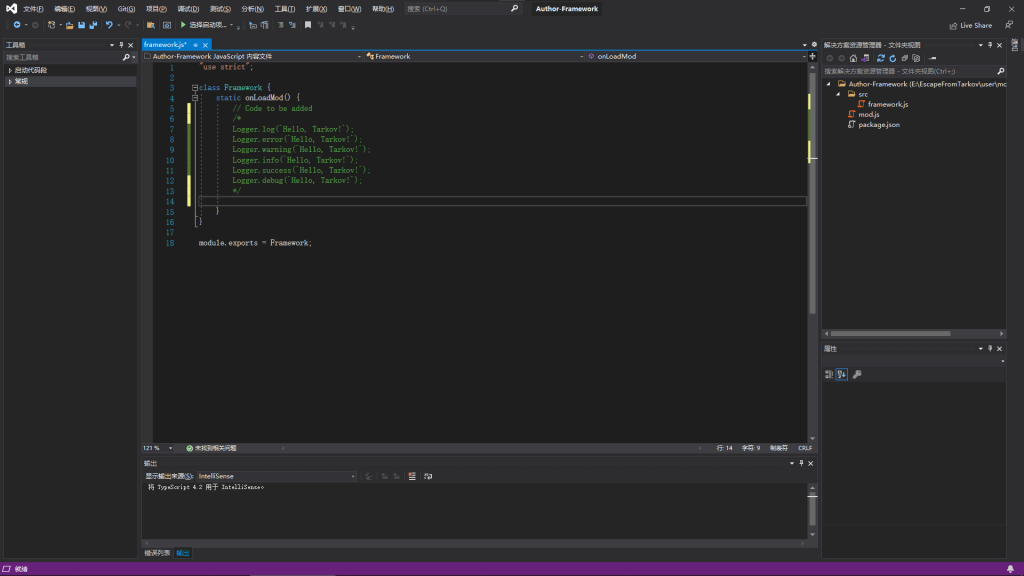
Task: Click the sync with active document icon
Action: (x=880, y=58)
